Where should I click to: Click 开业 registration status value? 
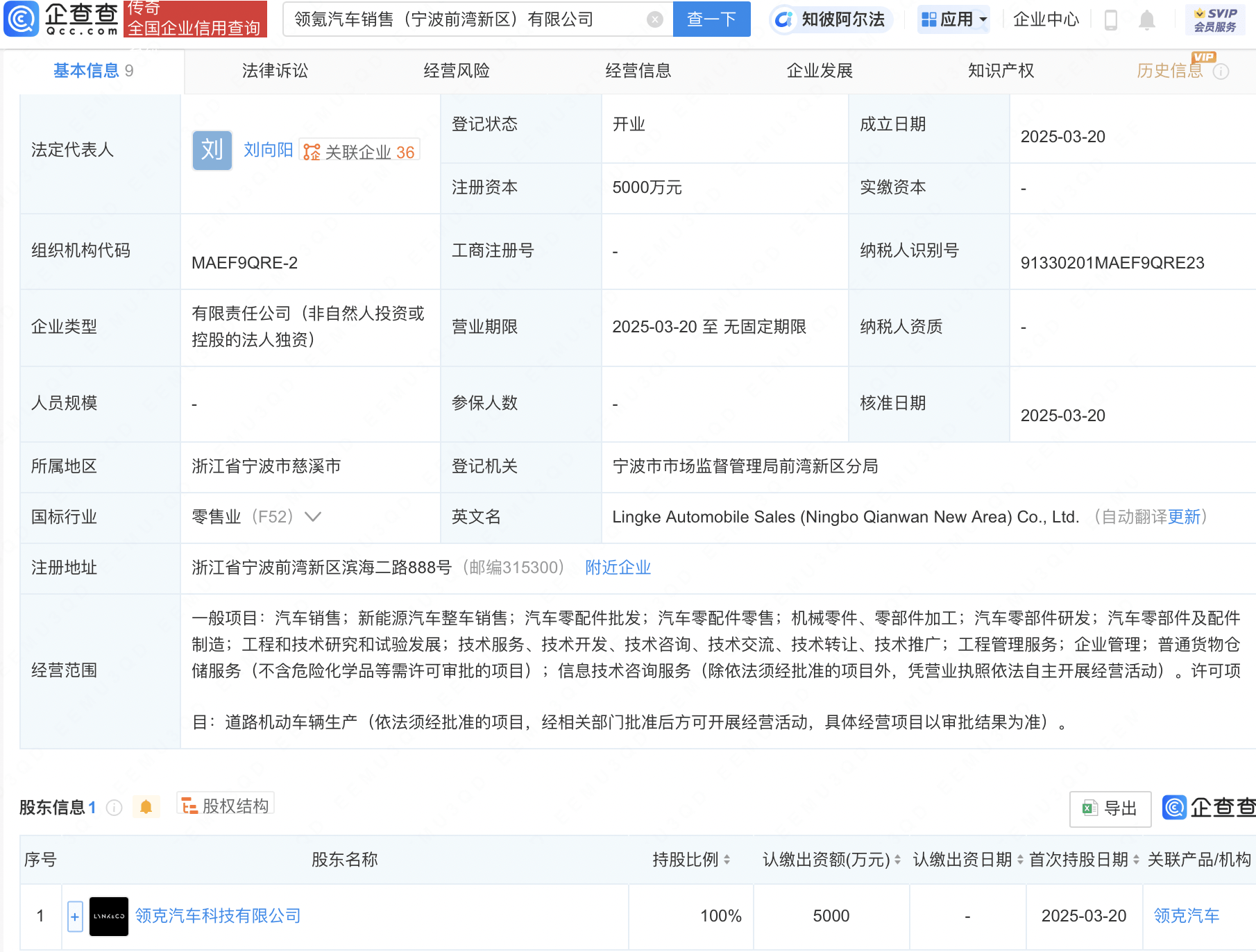pos(629,124)
